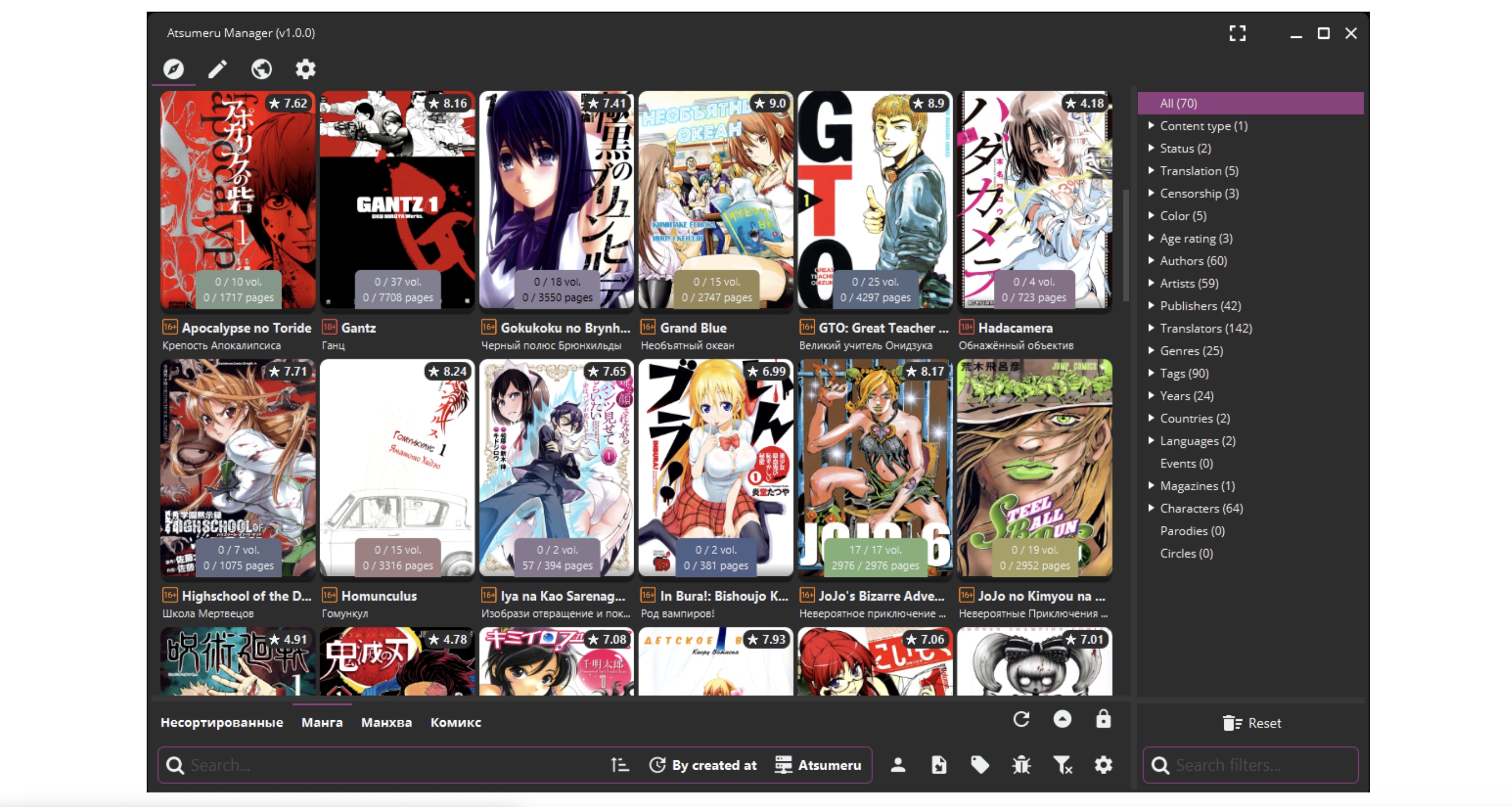Open the Grand Blue cover thumbnail
1512x807 pixels.
coord(715,199)
